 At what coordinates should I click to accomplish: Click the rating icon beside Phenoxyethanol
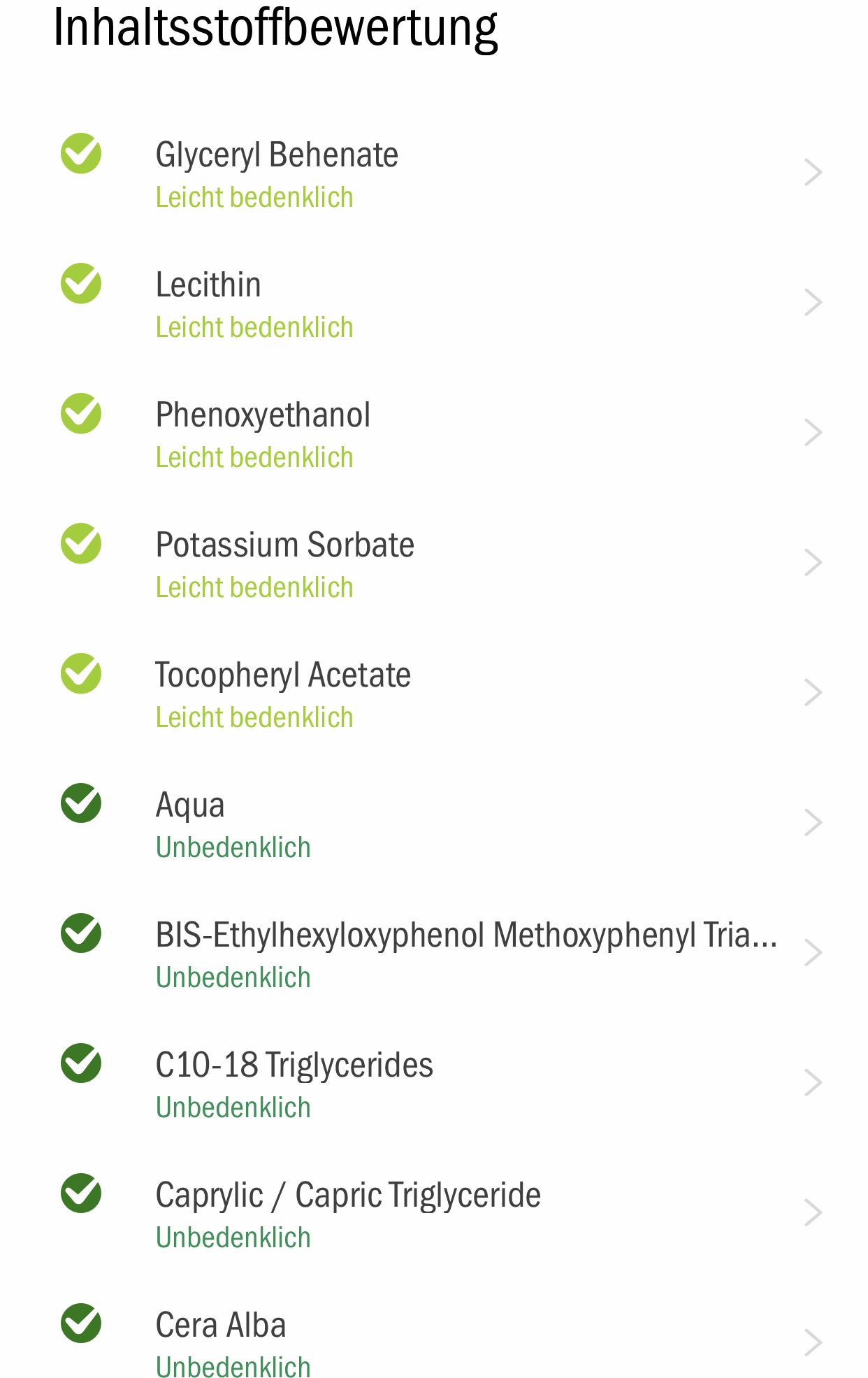click(x=81, y=413)
